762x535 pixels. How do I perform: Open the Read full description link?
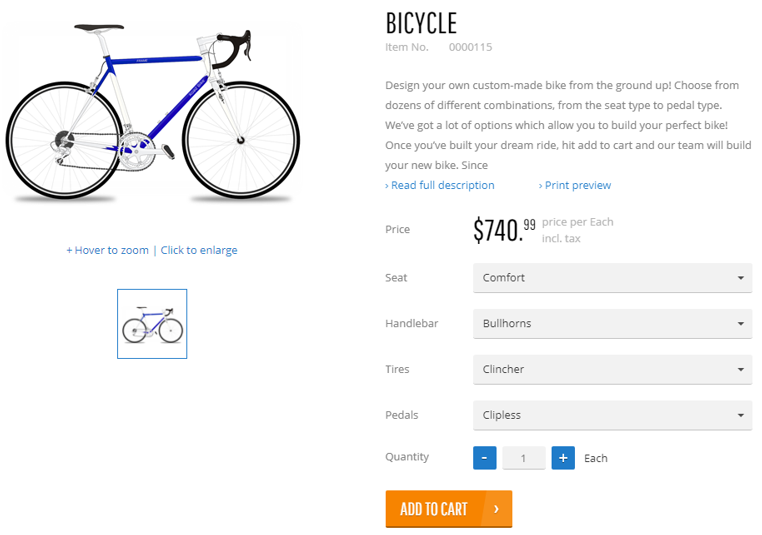(440, 185)
